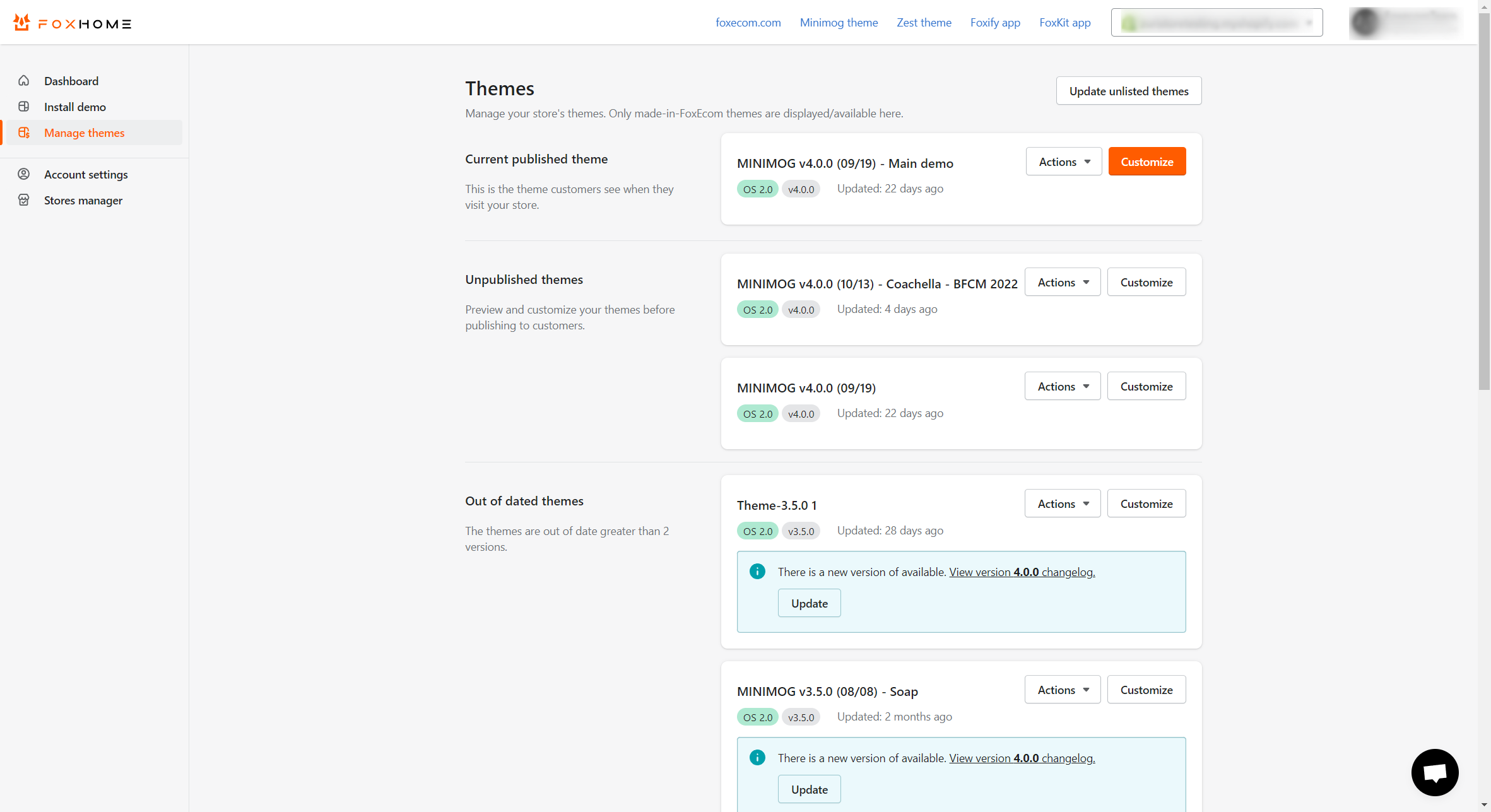Image resolution: width=1491 pixels, height=812 pixels.
Task: Customize the Coachella BFCM 2022 theme
Action: [1146, 282]
